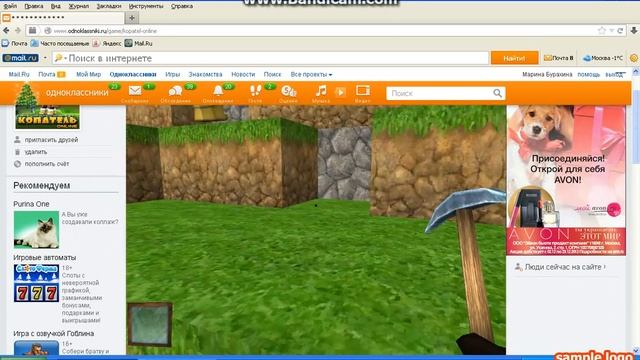Open the Video icon in orange toolbar
Screen dimensions: 640x360
362,90
